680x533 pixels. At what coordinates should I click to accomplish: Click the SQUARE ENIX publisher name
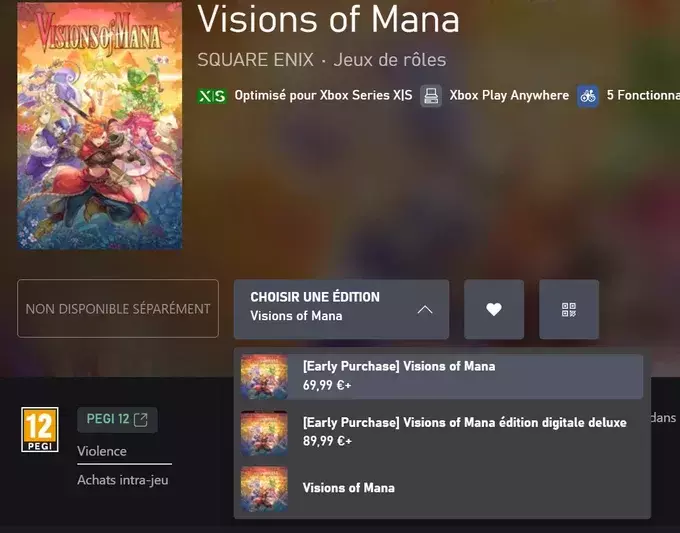pyautogui.click(x=255, y=60)
